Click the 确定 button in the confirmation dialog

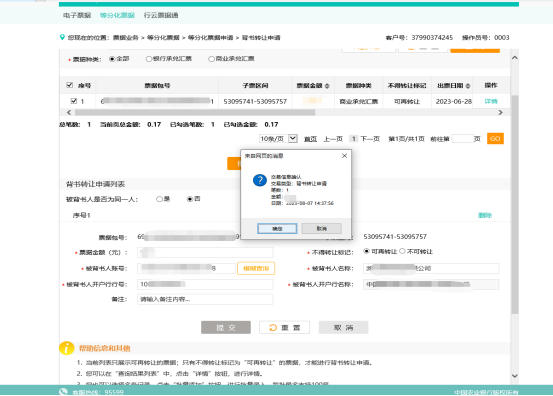pos(277,229)
